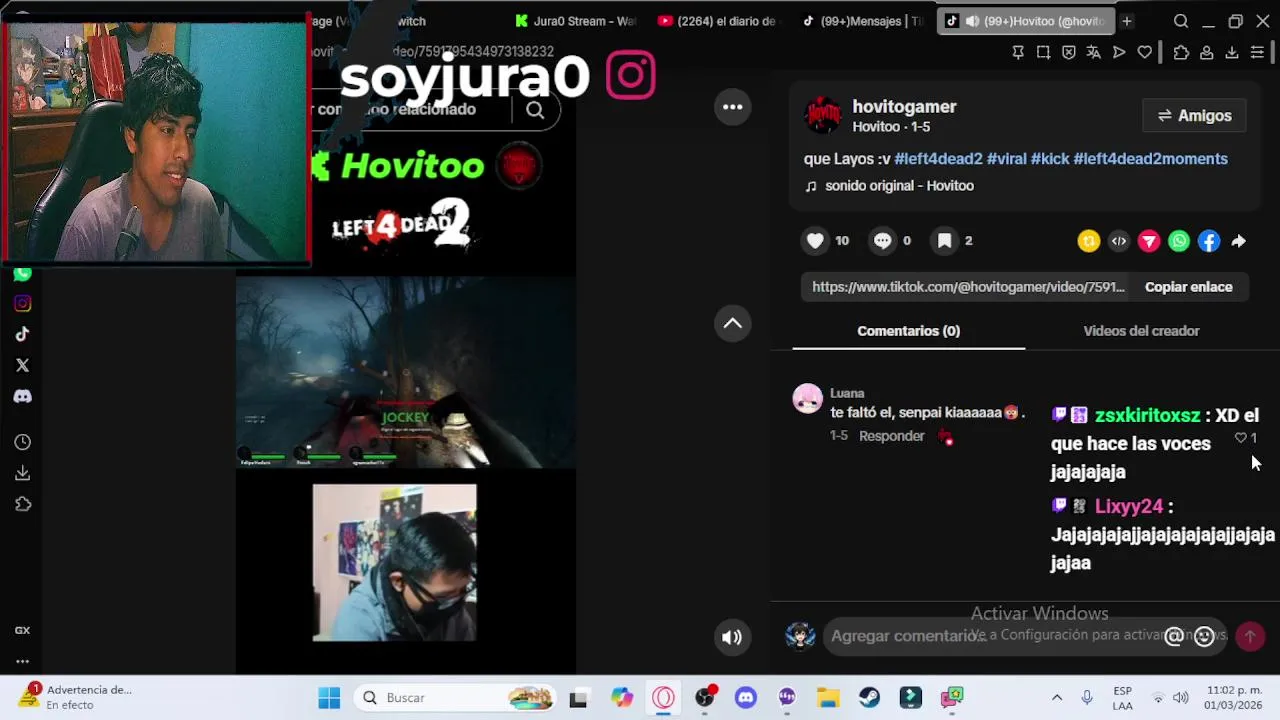Open browser profile icon in toolbar

tap(1207, 52)
